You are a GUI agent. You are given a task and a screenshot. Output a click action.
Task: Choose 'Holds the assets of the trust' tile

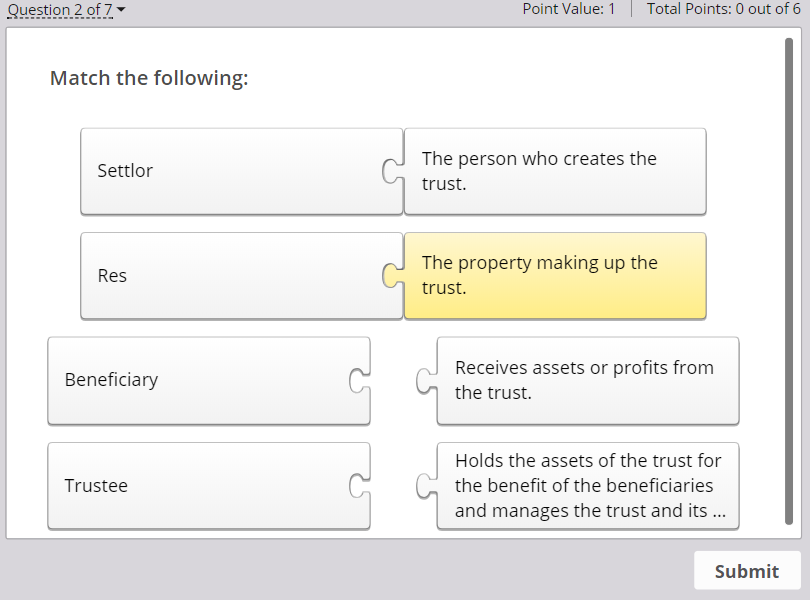click(x=590, y=486)
